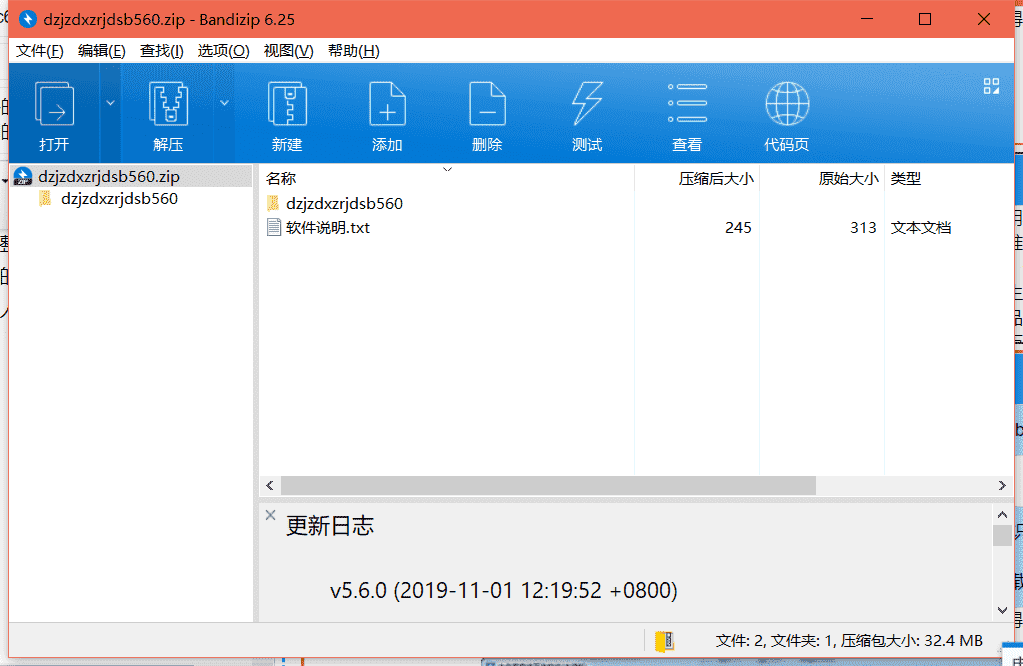Click the v5.6.0 version line
The height and width of the screenshot is (666, 1023).
(x=504, y=590)
